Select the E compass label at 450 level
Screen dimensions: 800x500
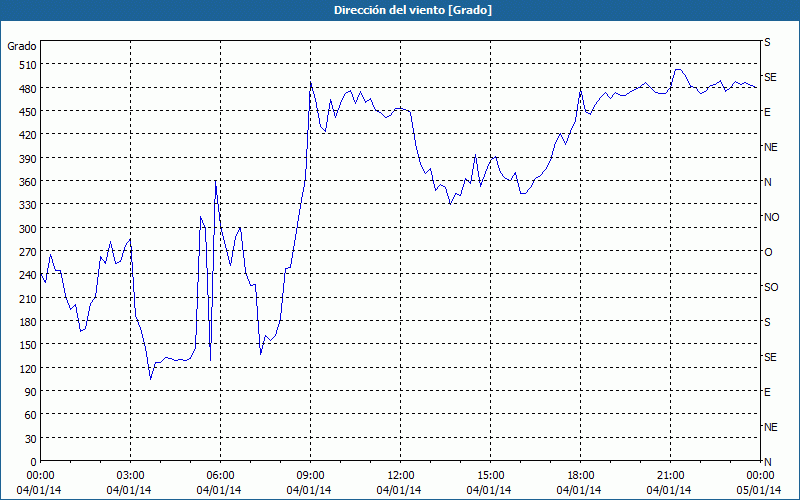[767, 112]
